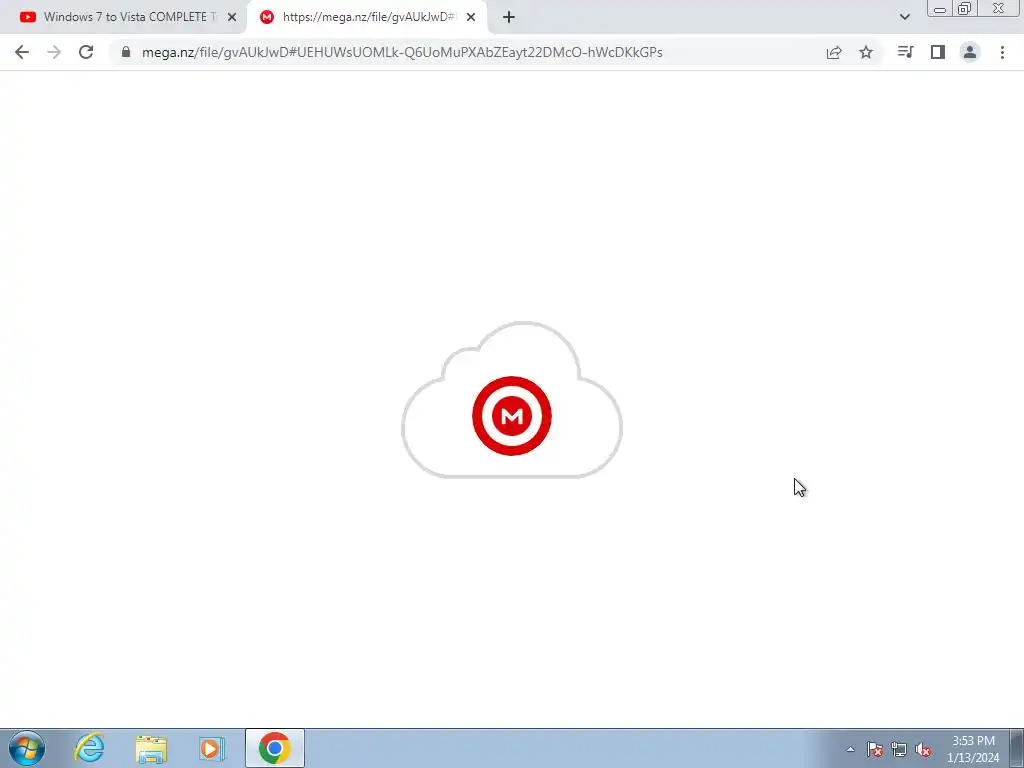This screenshot has height=768, width=1024.
Task: Click the Show Desktop strip
Action: pos(1017,748)
